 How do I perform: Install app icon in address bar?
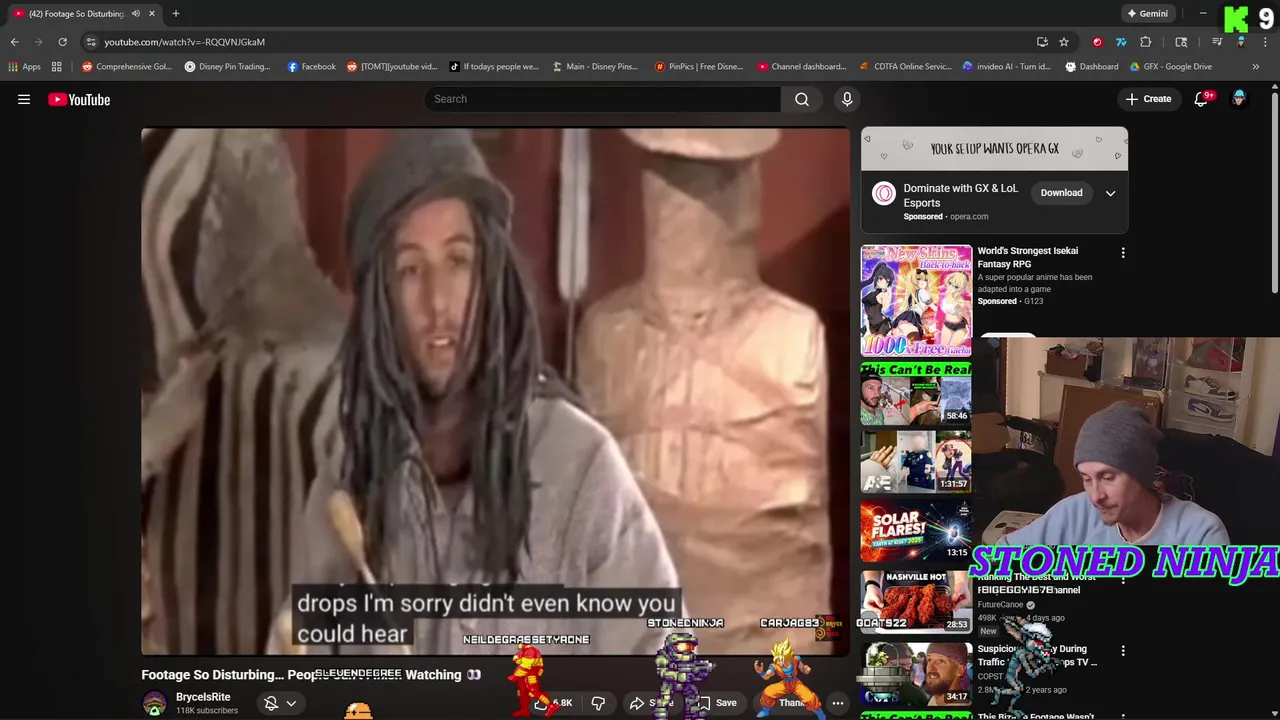click(1042, 42)
